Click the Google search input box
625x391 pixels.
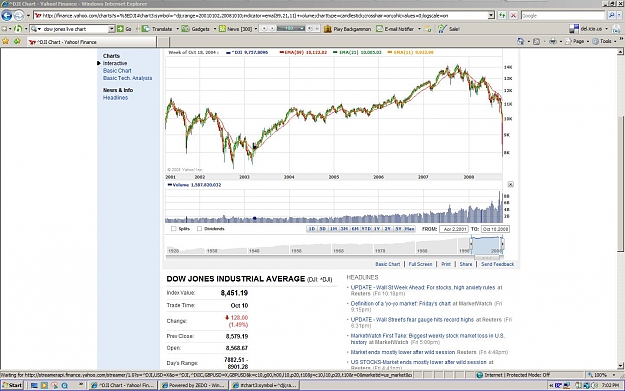pyautogui.click(x=563, y=16)
